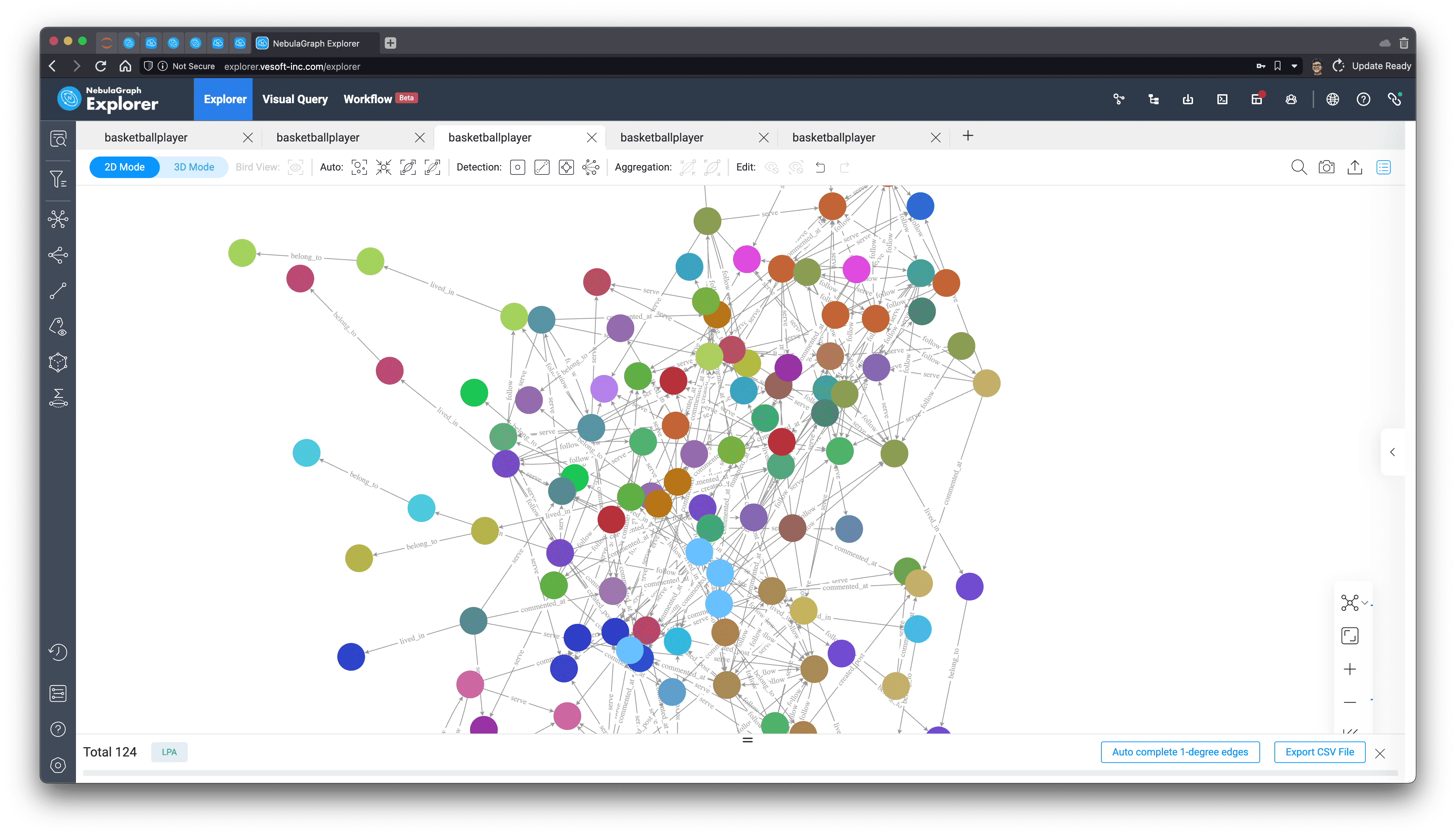
Task: Click the zoom in plus control
Action: (1350, 669)
